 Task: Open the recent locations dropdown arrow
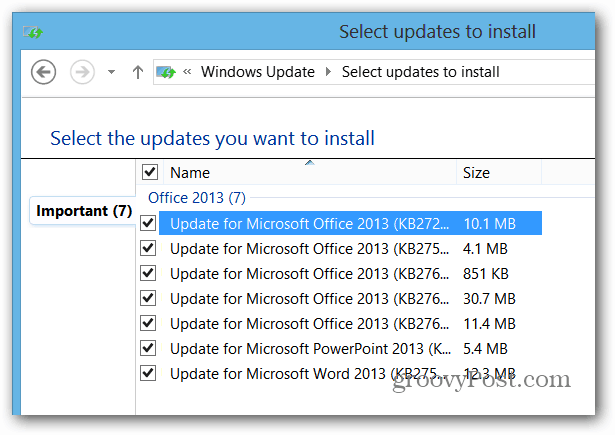(x=111, y=72)
